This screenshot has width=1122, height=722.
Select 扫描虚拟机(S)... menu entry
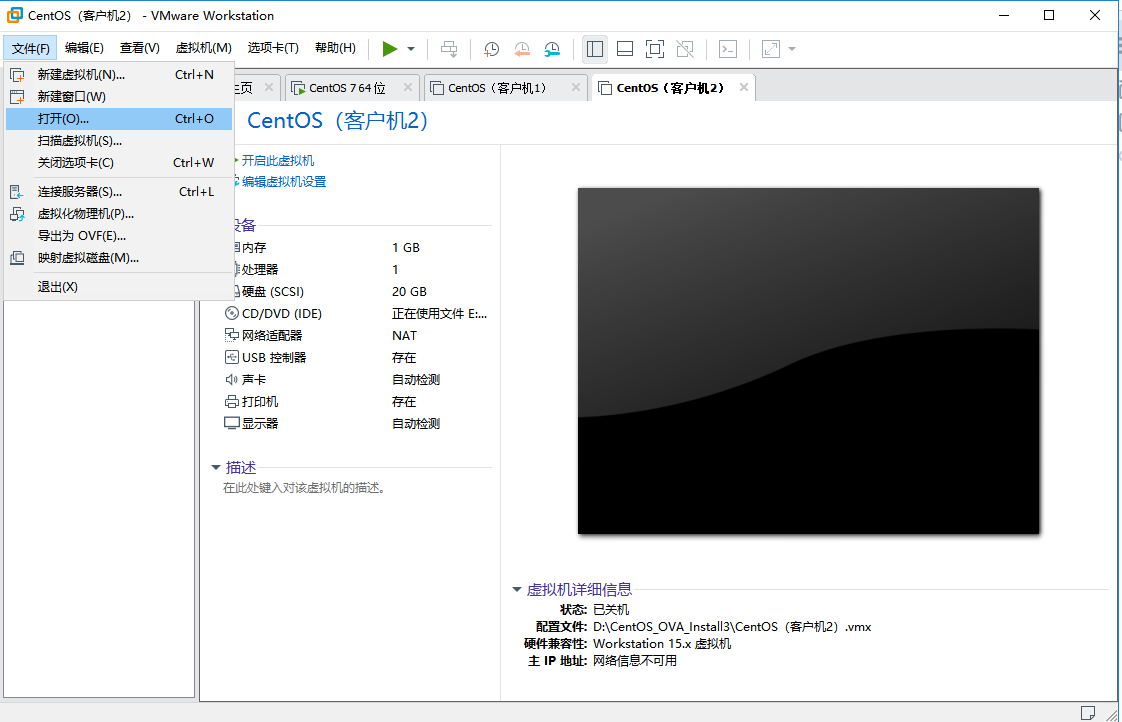pyautogui.click(x=119, y=141)
